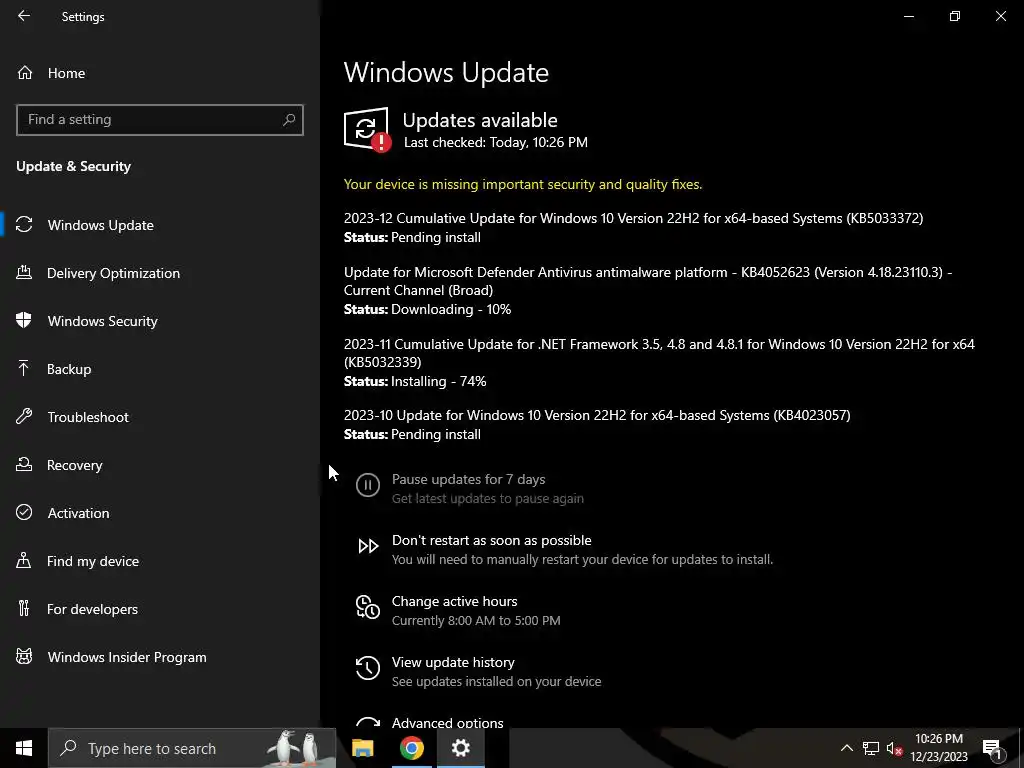
Task: Click the Delivery Optimization icon
Action: pyautogui.click(x=24, y=272)
